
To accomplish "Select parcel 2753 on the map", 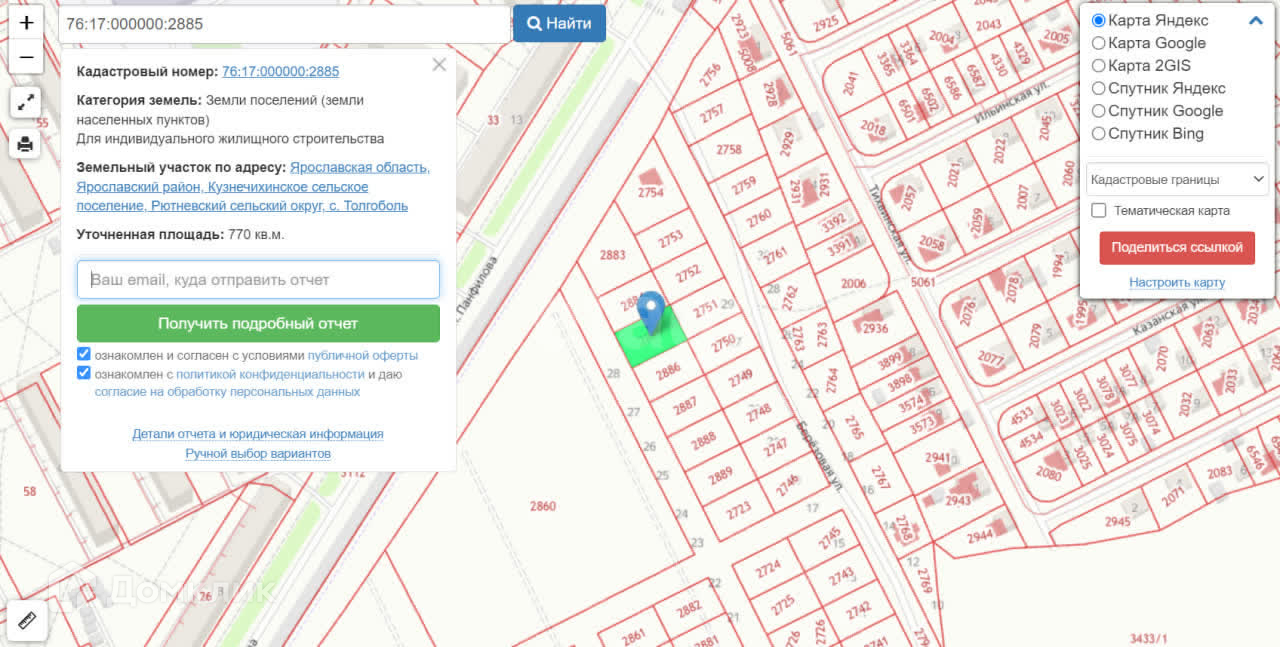I will click(670, 238).
